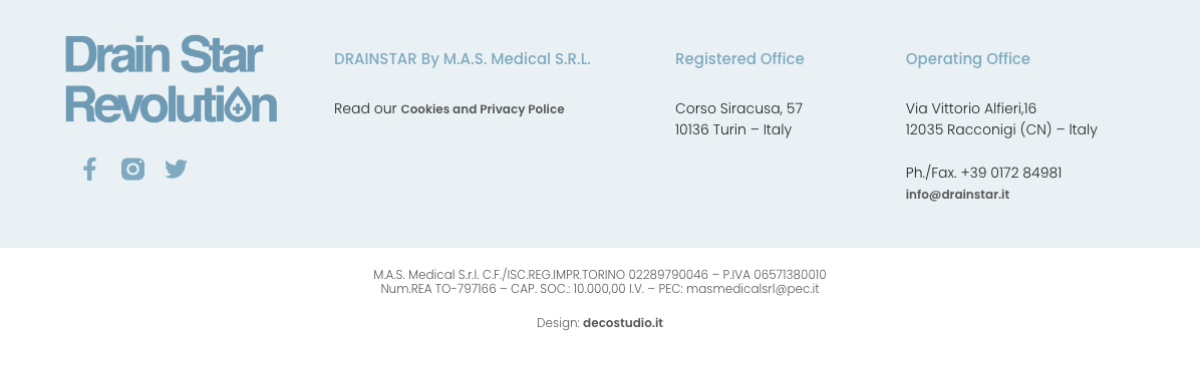This screenshot has width=1200, height=383.
Task: Click the Operating Office heading
Action: (x=967, y=59)
